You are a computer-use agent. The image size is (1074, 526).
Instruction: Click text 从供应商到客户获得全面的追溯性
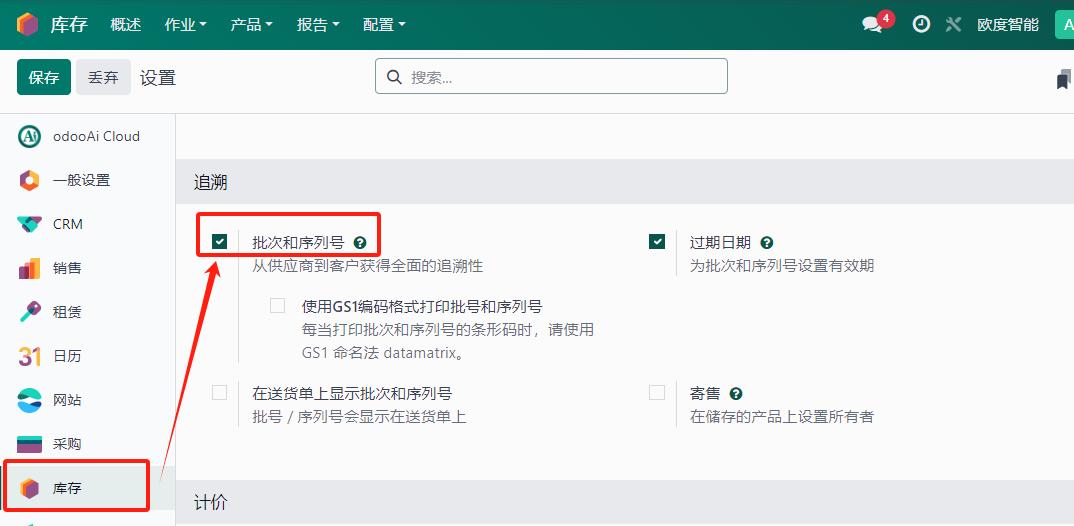pos(368,266)
